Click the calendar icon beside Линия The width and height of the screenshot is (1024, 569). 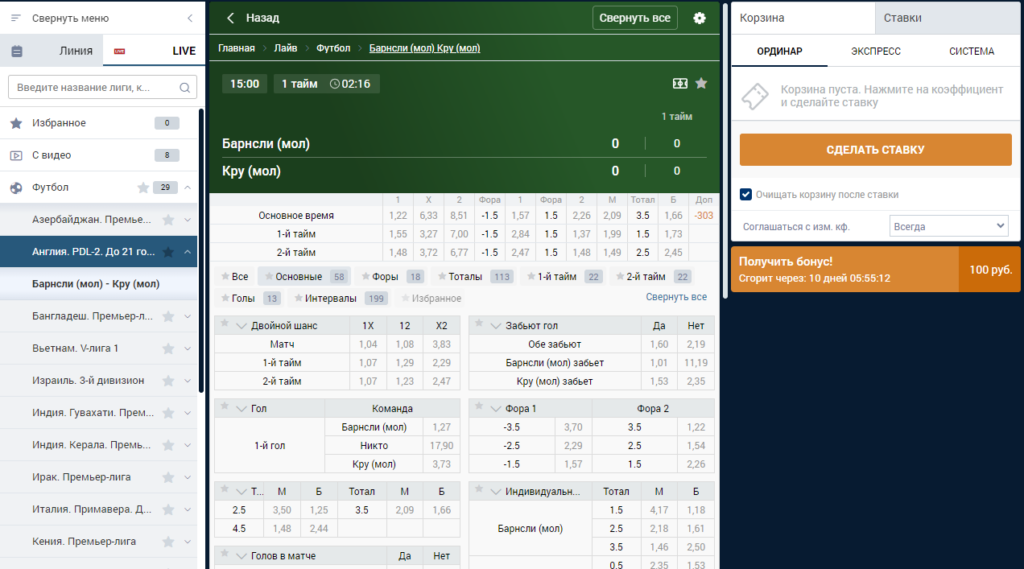[17, 51]
